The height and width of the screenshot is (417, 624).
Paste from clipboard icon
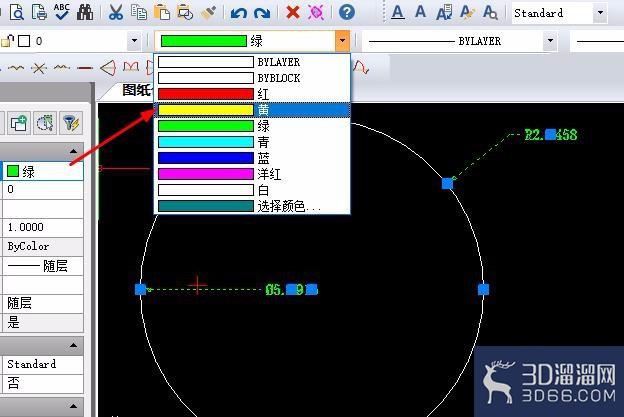[162, 12]
